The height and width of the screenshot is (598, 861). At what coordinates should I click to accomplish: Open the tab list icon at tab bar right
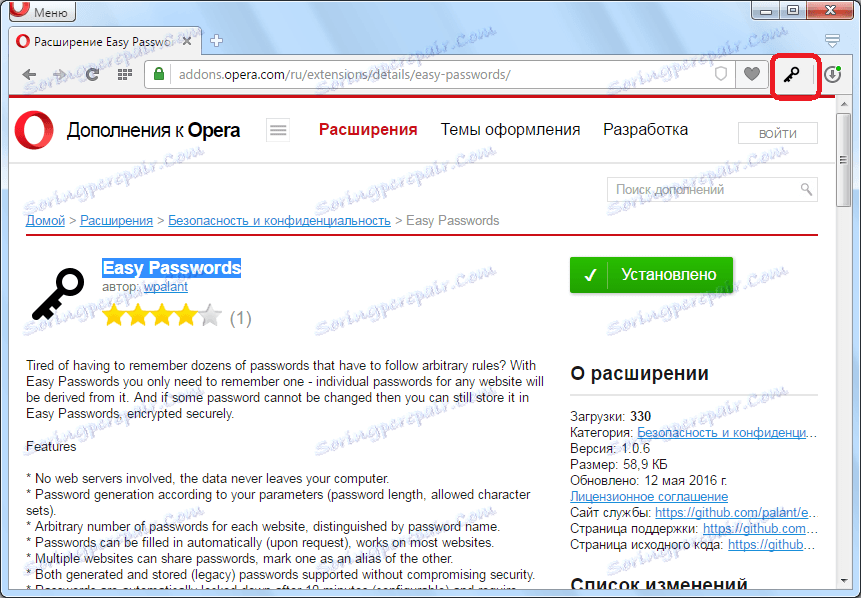(x=832, y=38)
